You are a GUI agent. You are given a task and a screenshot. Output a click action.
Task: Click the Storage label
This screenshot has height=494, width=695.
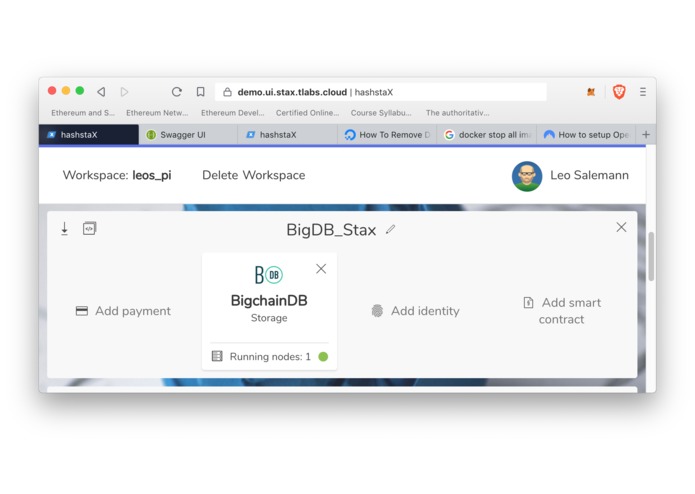point(269,318)
